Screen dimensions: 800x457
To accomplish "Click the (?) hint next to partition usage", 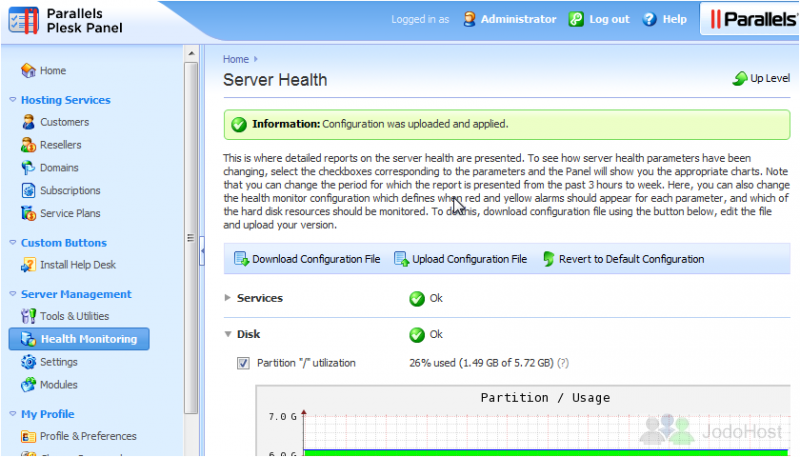I will coord(563,363).
